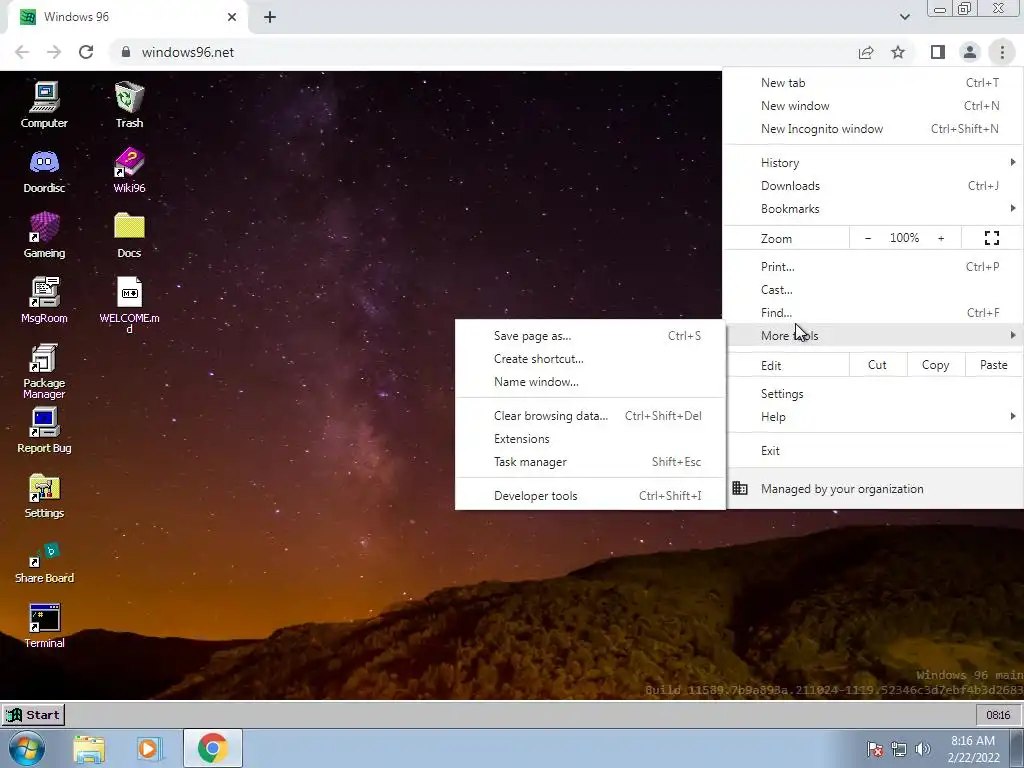This screenshot has width=1024, height=768.
Task: Choose New window from menu
Action: 872,106
